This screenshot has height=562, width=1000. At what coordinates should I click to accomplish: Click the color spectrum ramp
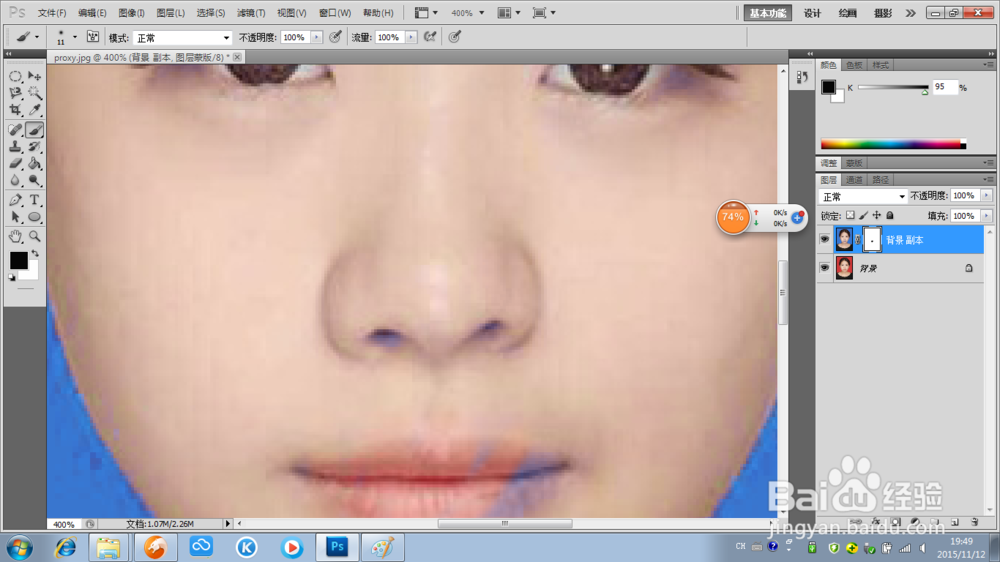[x=893, y=144]
